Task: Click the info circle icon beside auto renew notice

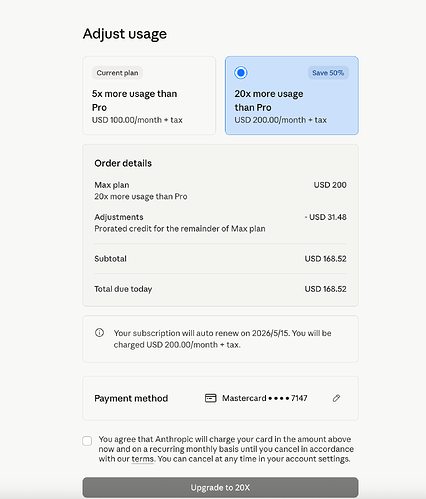Action: click(x=99, y=333)
